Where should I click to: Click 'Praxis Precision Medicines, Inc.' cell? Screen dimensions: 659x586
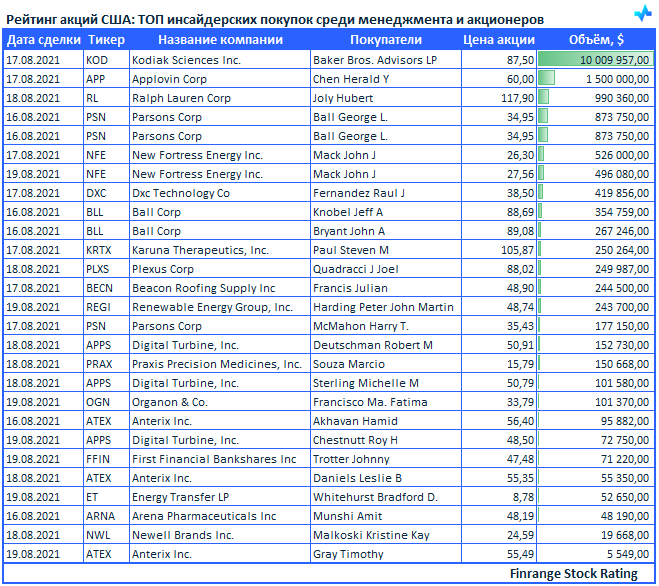[x=220, y=364]
